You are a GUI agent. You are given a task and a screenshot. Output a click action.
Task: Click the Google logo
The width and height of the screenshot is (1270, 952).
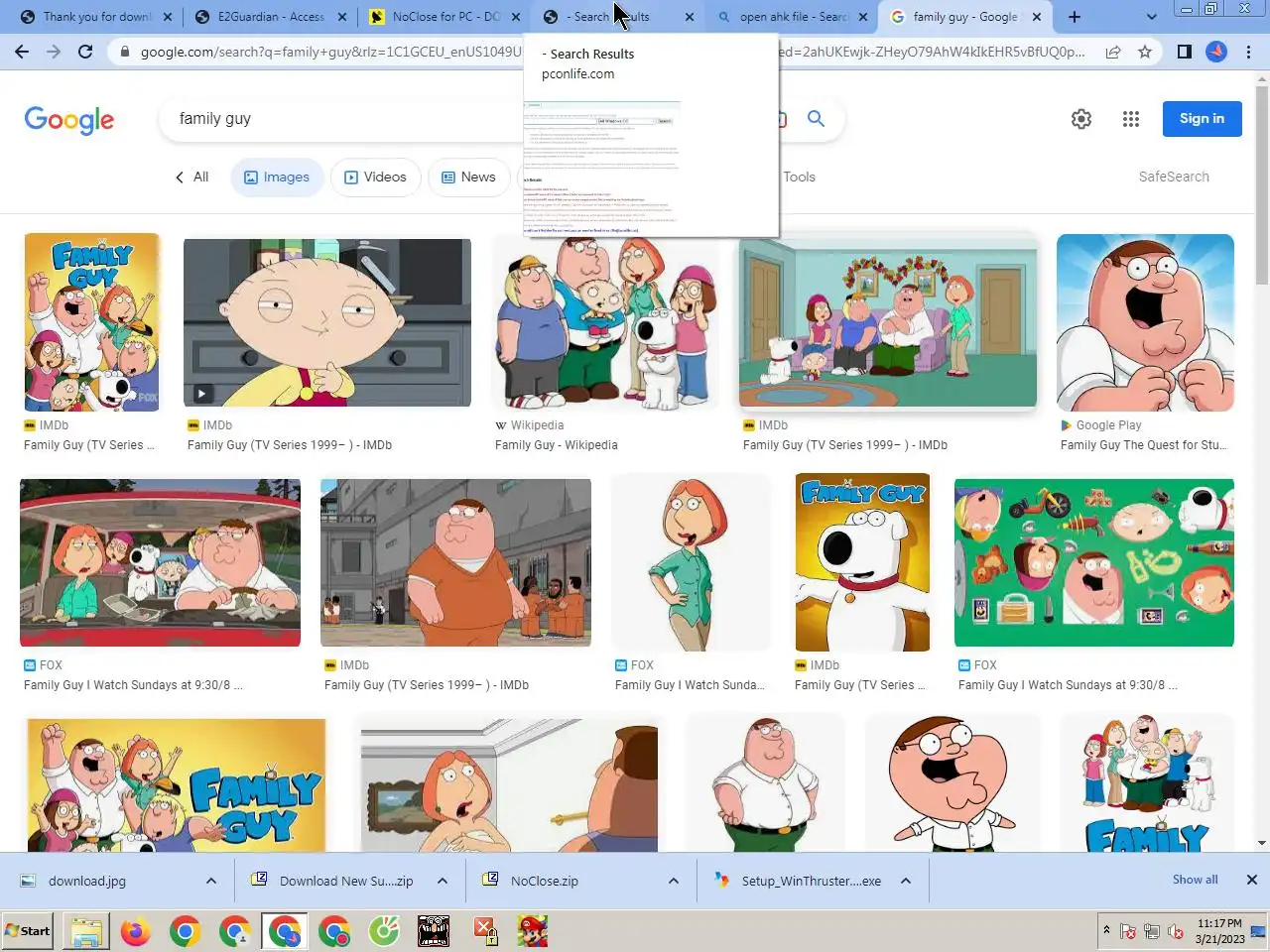(x=69, y=120)
